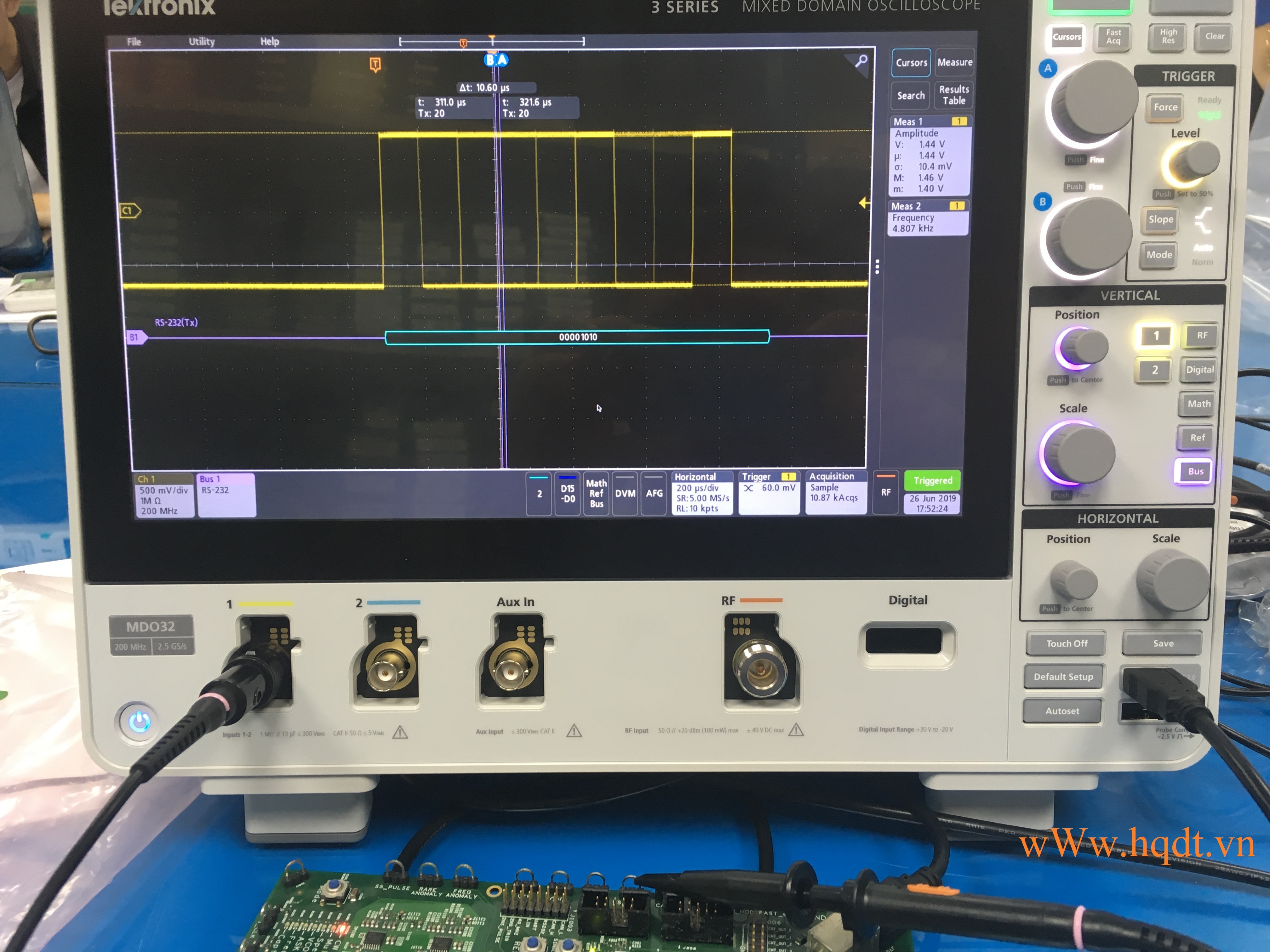This screenshot has width=1270, height=952.
Task: Click the three-dot results bar handle
Action: (877, 267)
